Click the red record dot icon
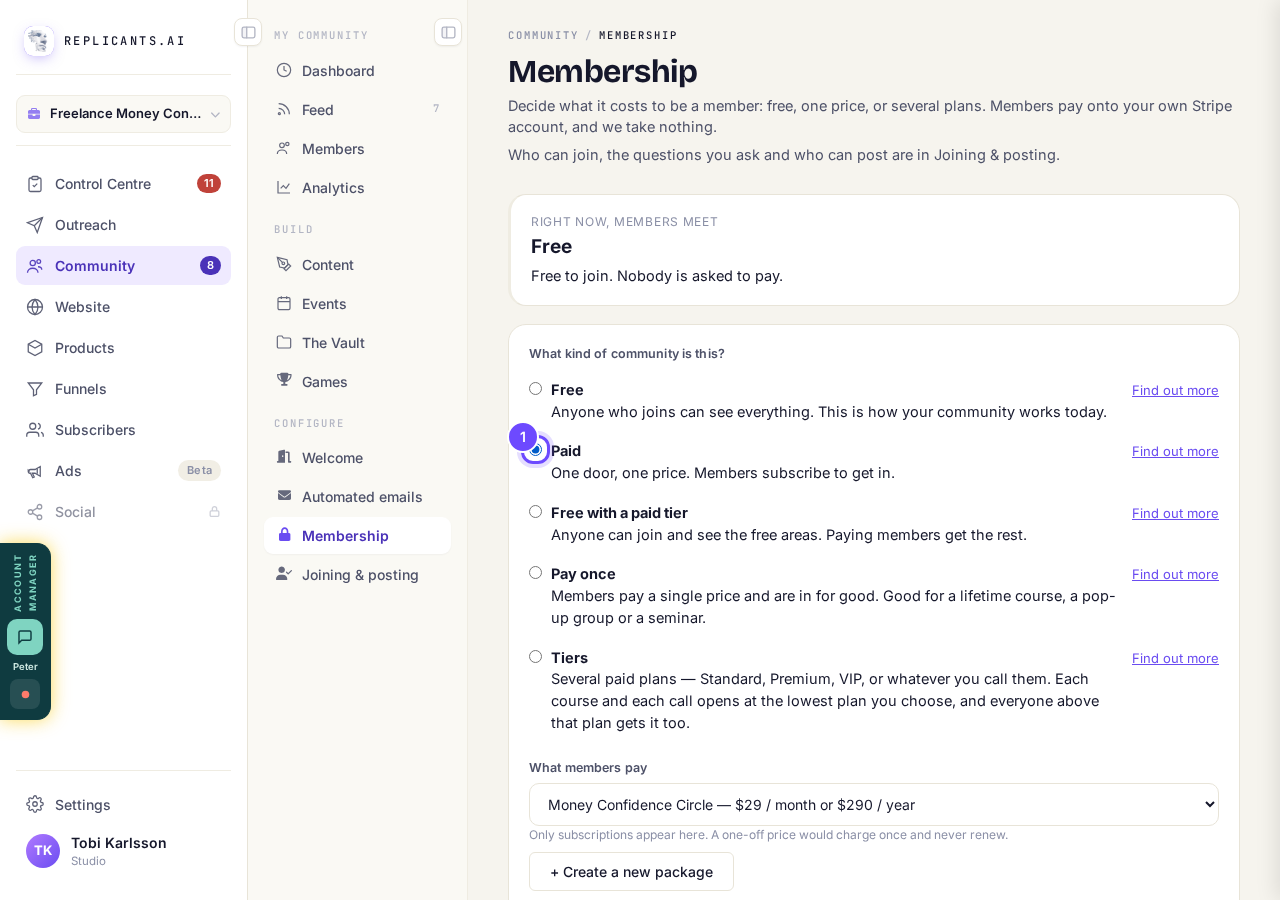This screenshot has width=1280, height=900. coord(25,694)
